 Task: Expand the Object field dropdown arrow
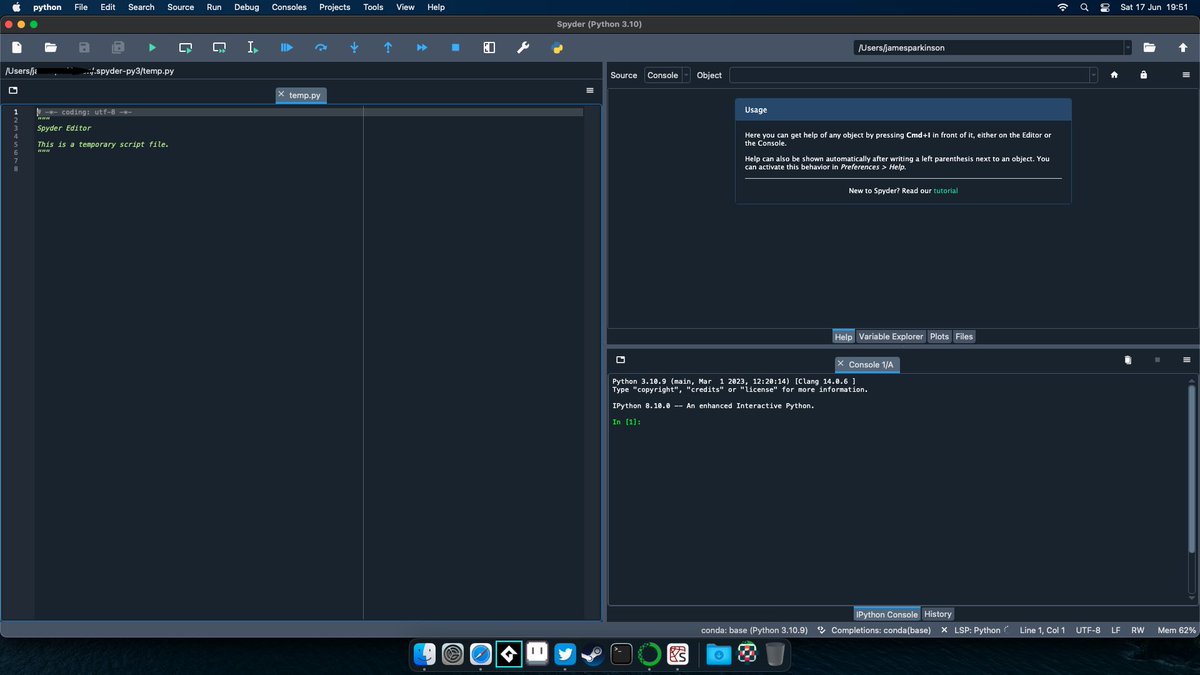[x=1093, y=75]
